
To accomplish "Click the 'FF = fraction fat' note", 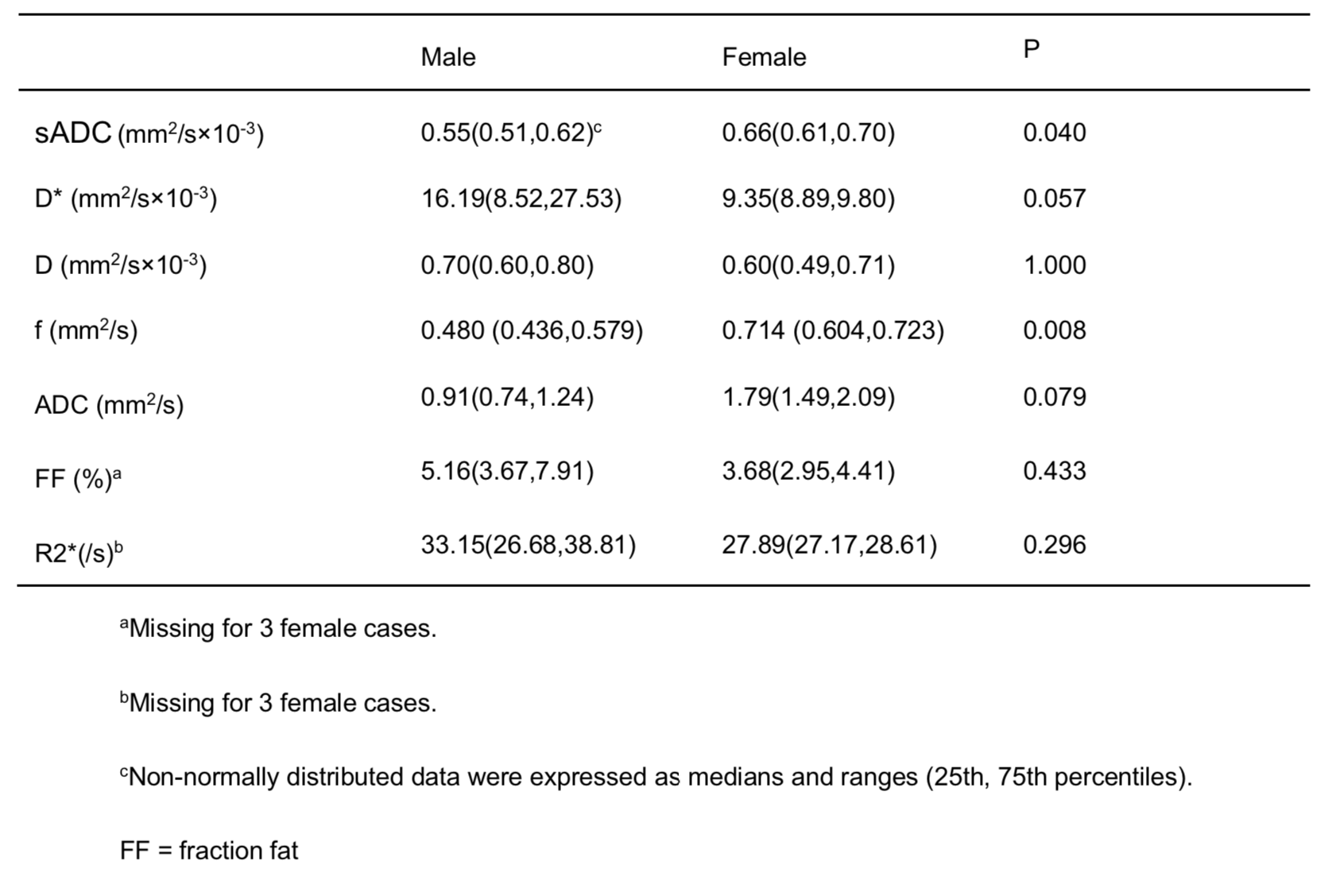I will (209, 851).
